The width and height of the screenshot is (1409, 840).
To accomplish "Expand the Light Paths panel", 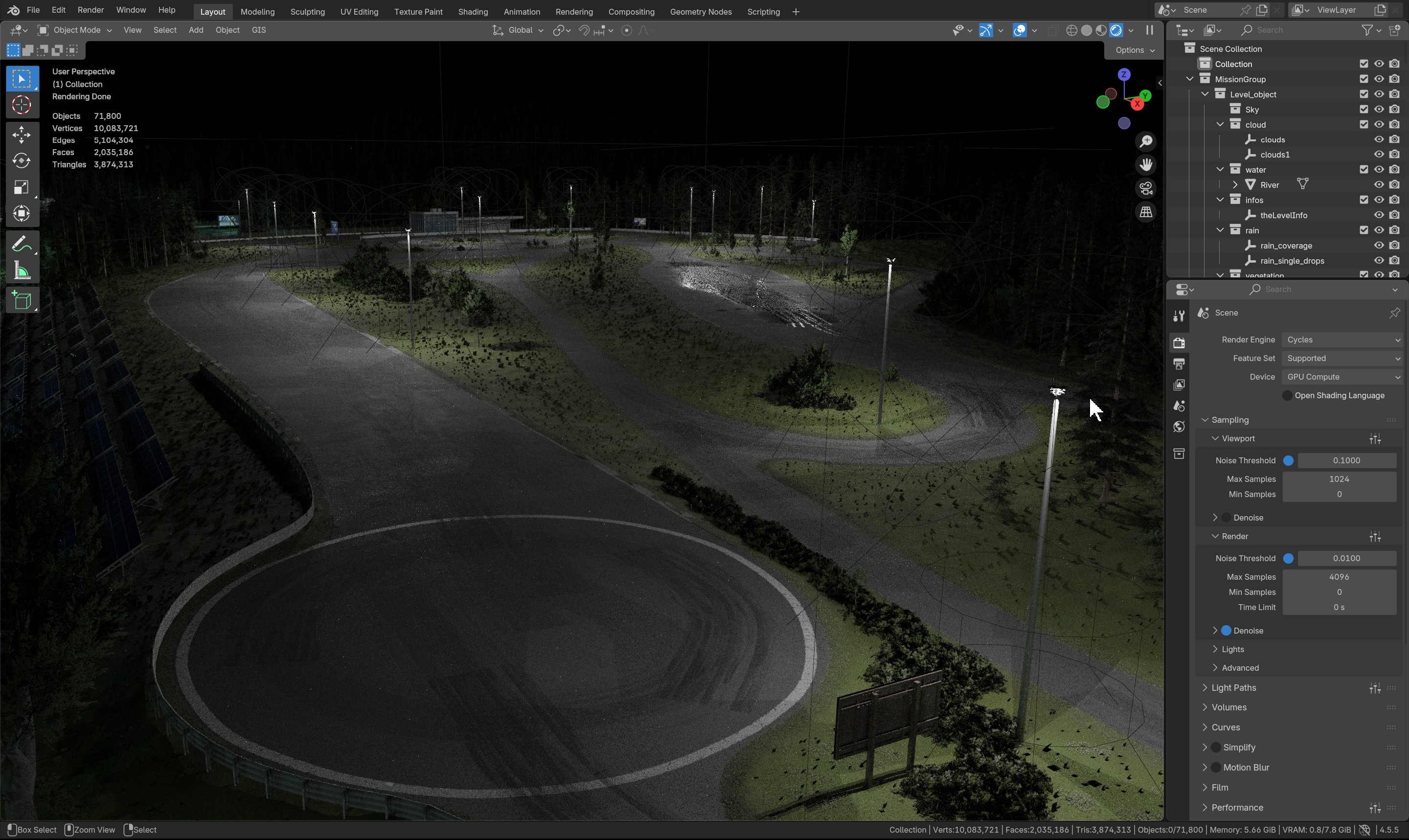I will 1233,688.
